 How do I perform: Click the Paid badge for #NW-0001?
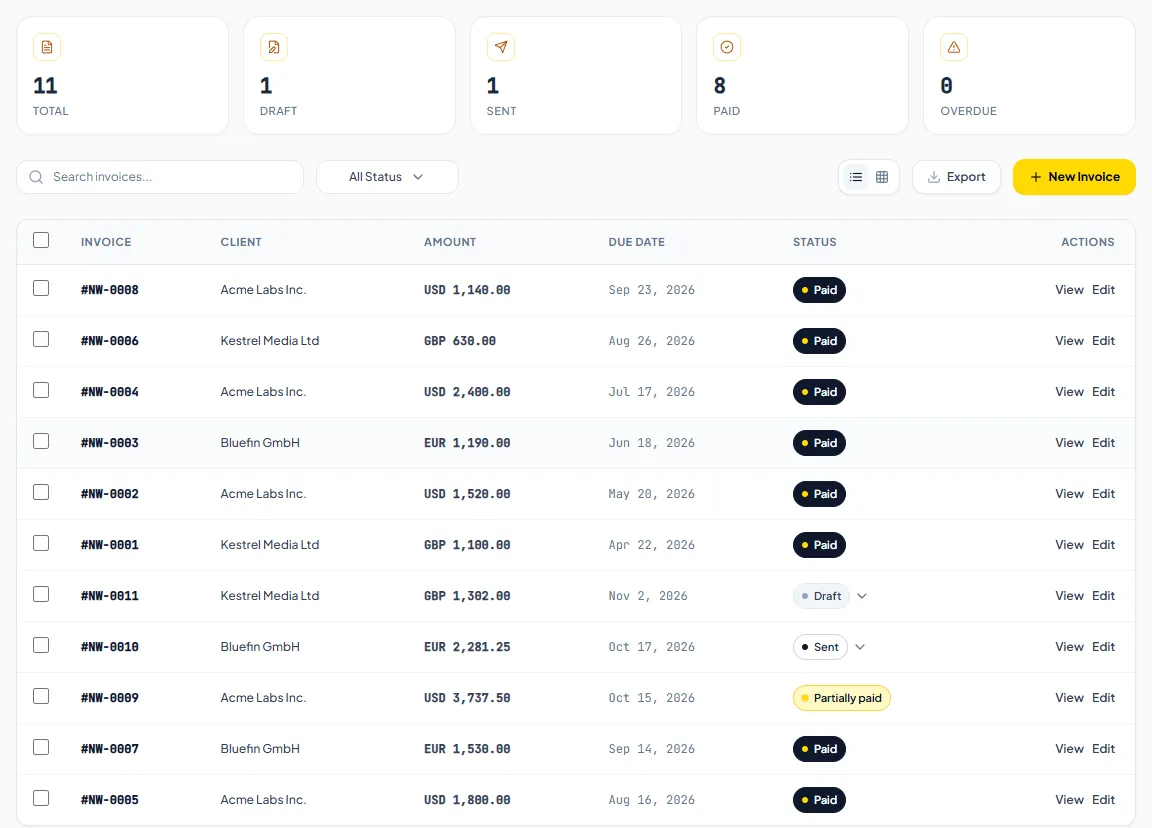click(x=819, y=545)
